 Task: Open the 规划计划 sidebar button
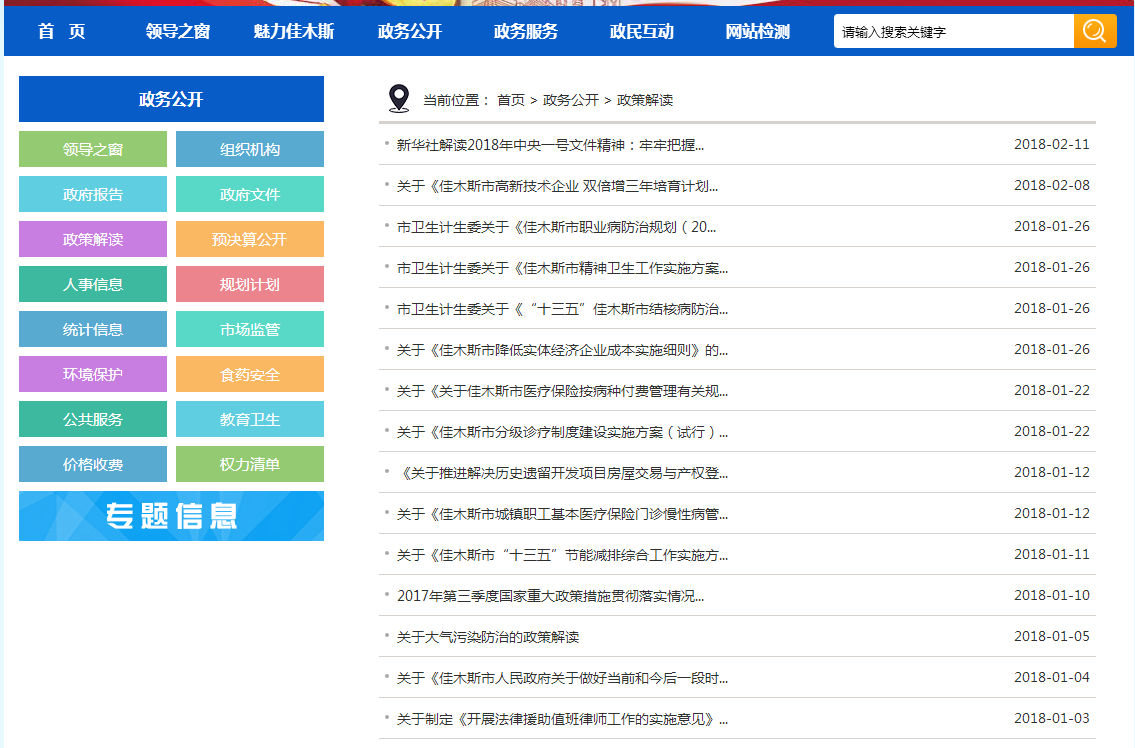coord(250,285)
